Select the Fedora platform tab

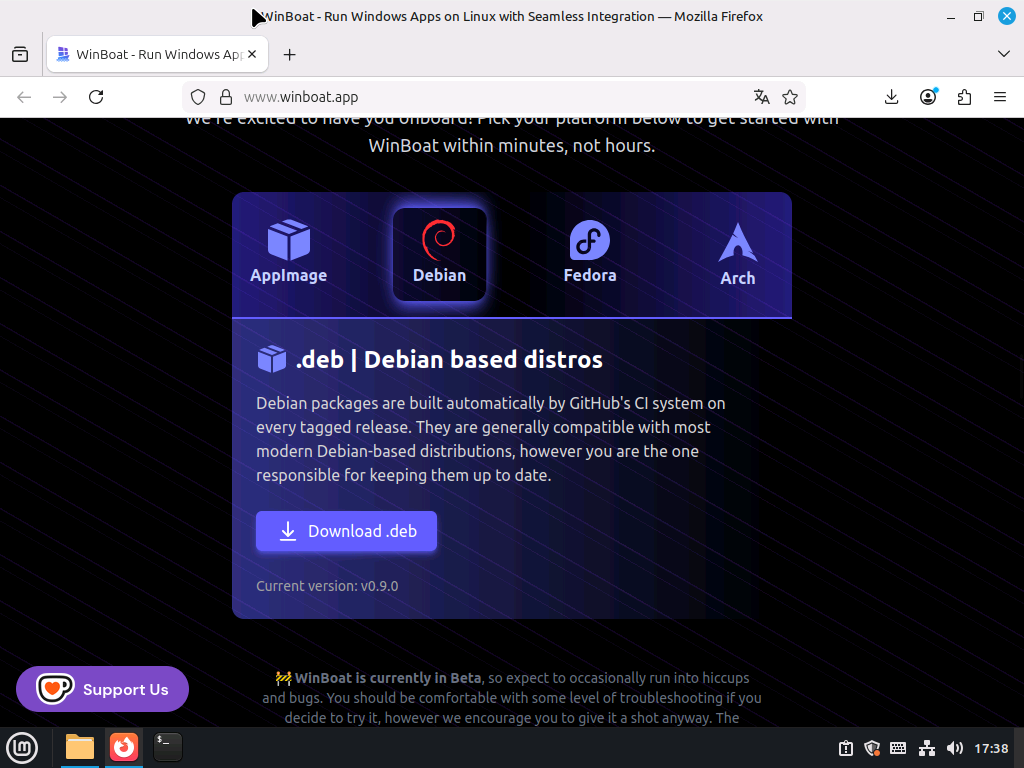pyautogui.click(x=590, y=253)
